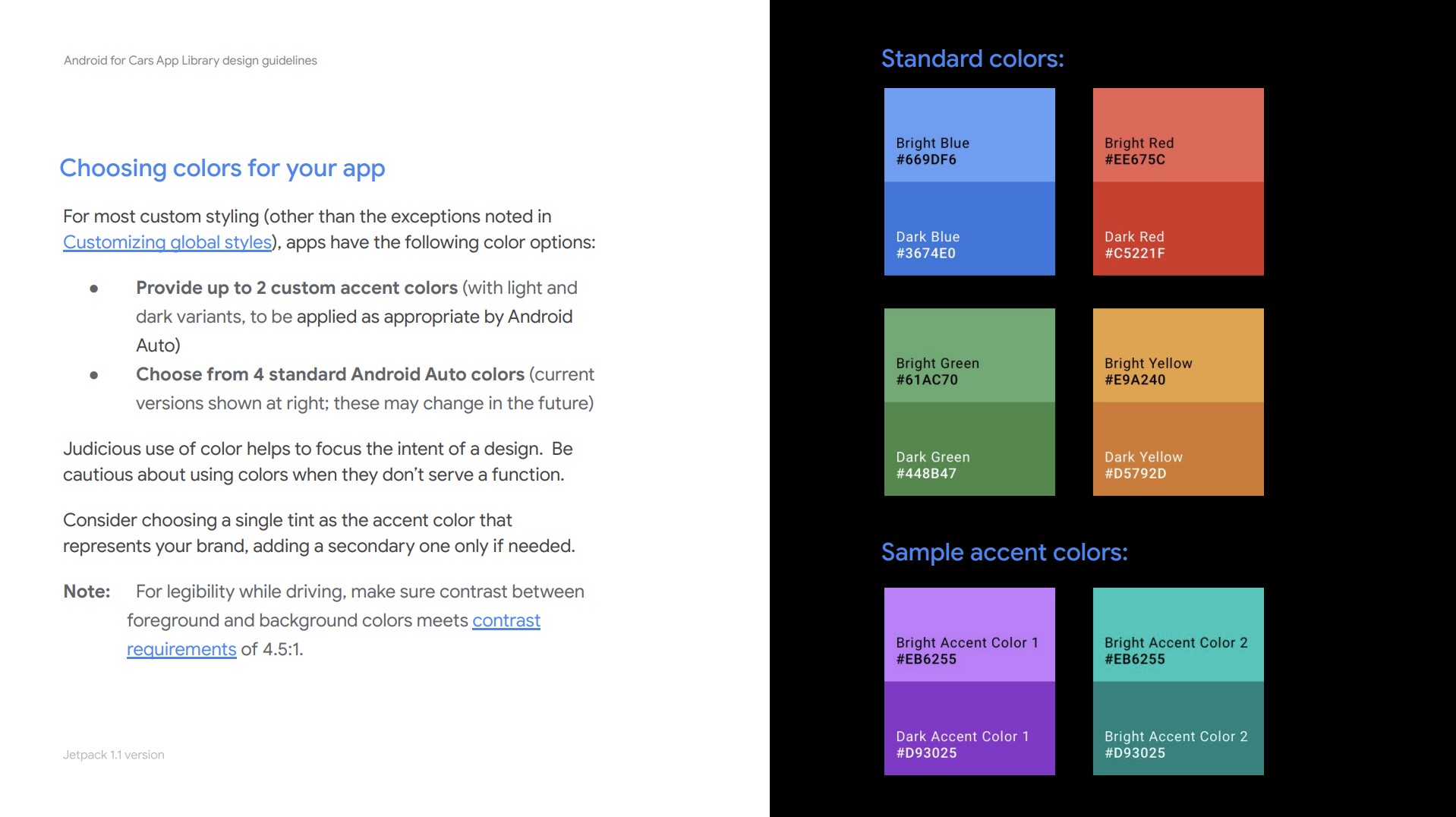Click the dark teal #D93025 swatch
1456x817 pixels.
1178,728
